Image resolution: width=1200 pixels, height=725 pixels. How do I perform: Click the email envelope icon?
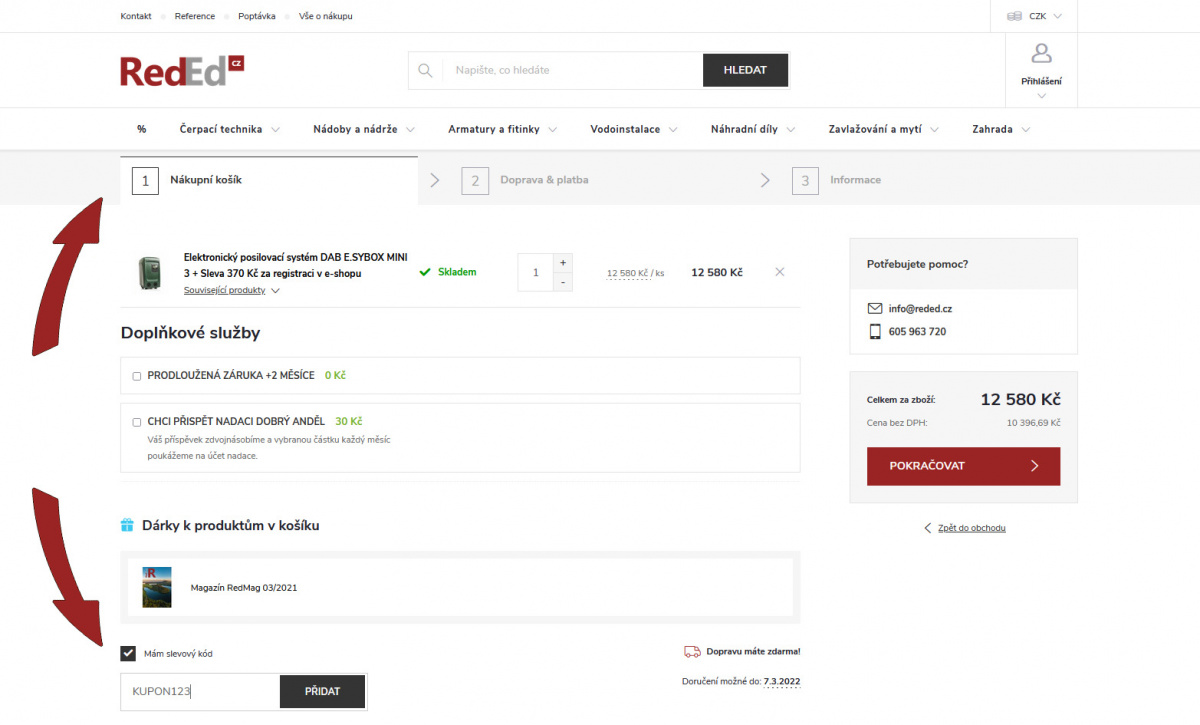tap(875, 309)
